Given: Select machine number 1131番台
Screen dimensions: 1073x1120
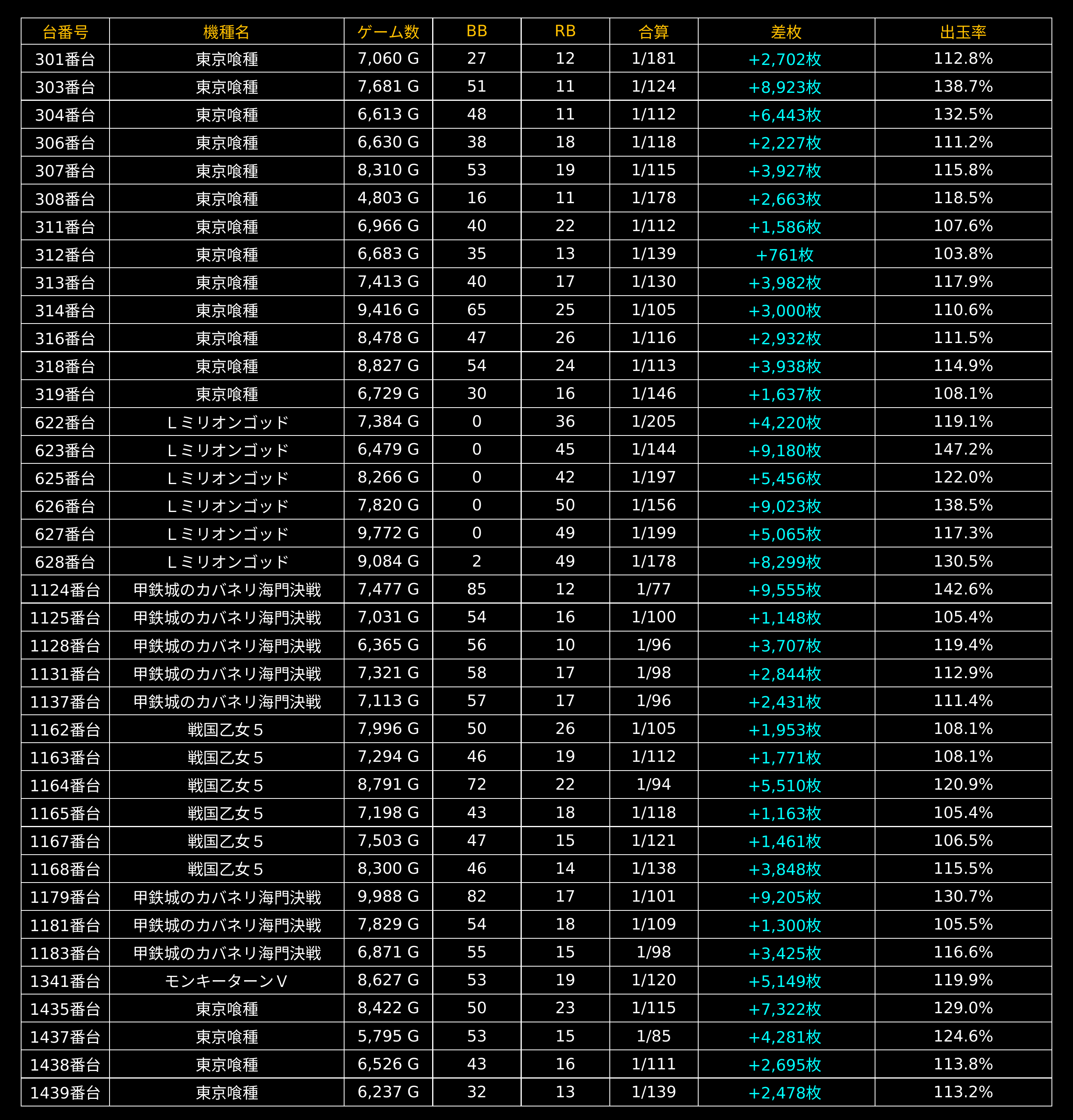Looking at the screenshot, I should pyautogui.click(x=65, y=673).
